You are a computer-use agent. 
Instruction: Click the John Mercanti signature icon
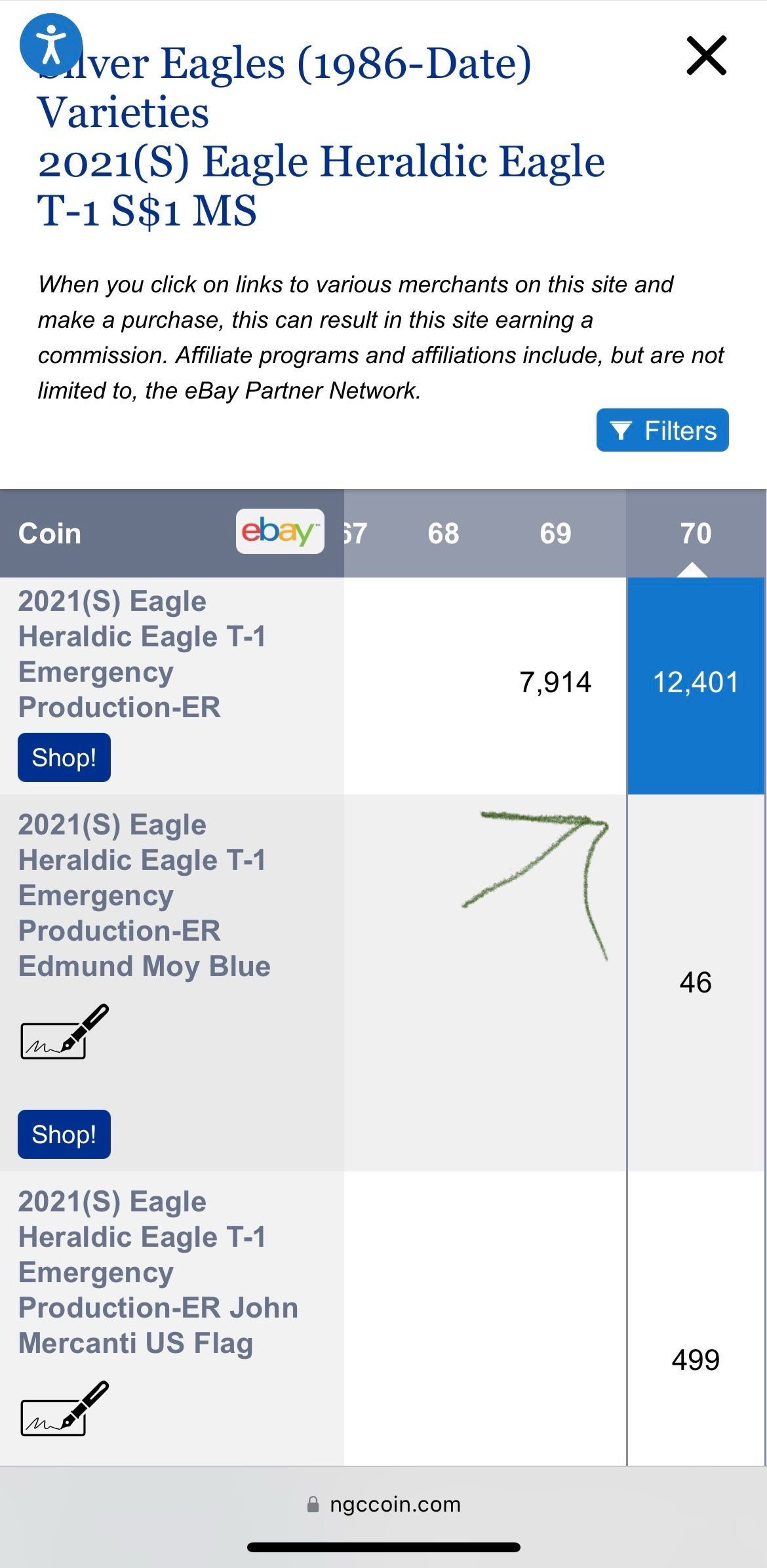click(x=64, y=1409)
